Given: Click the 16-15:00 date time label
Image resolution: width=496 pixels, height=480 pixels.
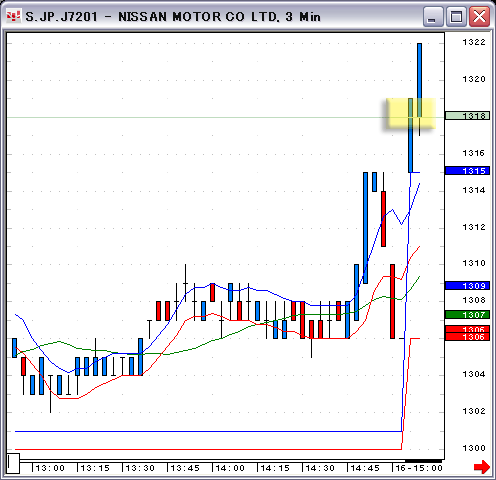Looking at the screenshot, I should click(419, 468).
